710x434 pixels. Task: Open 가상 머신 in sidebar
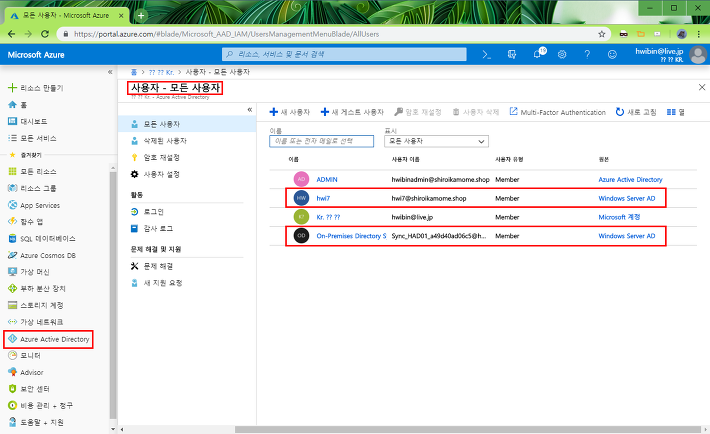click(x=29, y=272)
